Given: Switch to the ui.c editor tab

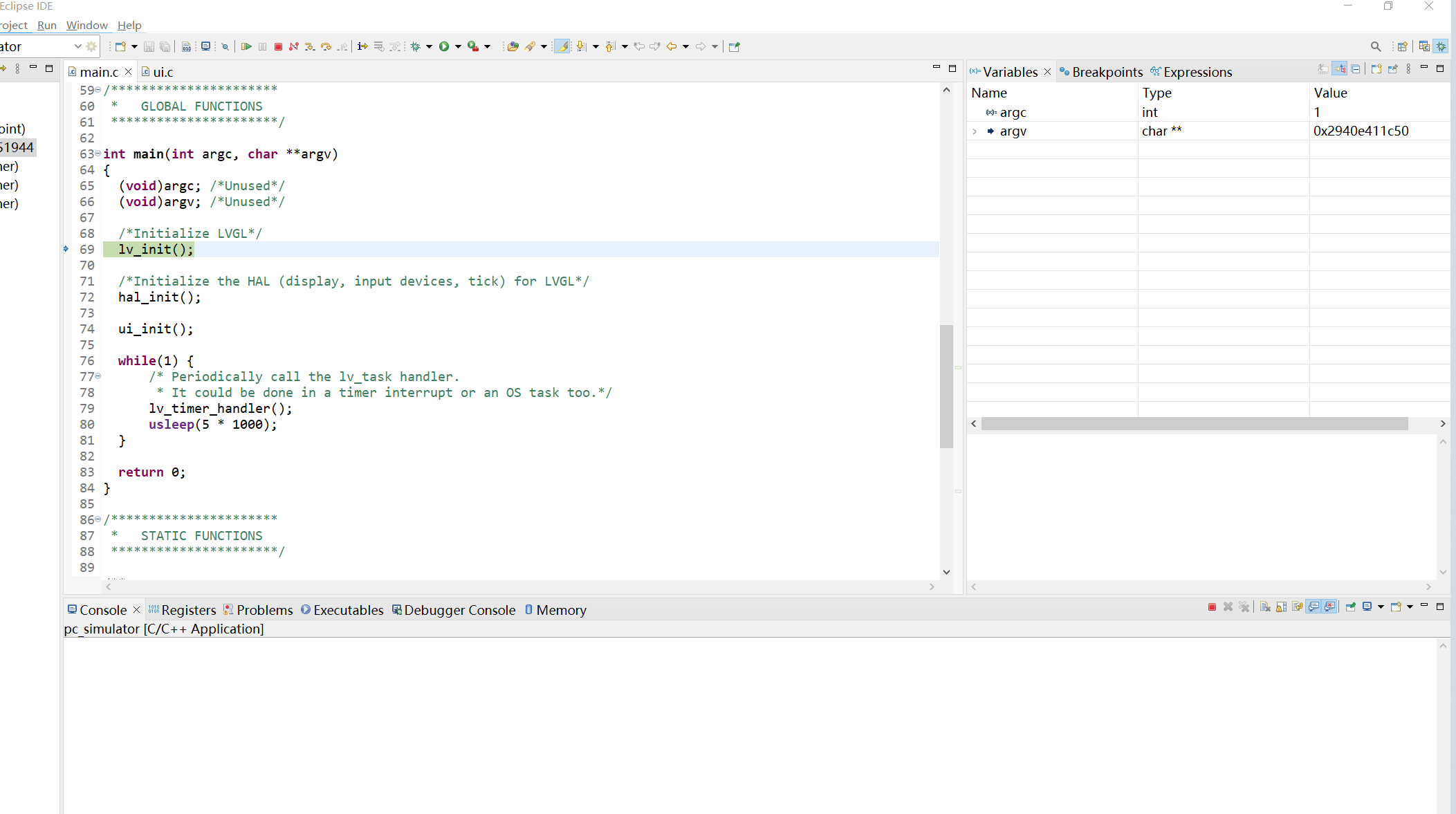Looking at the screenshot, I should point(163,72).
